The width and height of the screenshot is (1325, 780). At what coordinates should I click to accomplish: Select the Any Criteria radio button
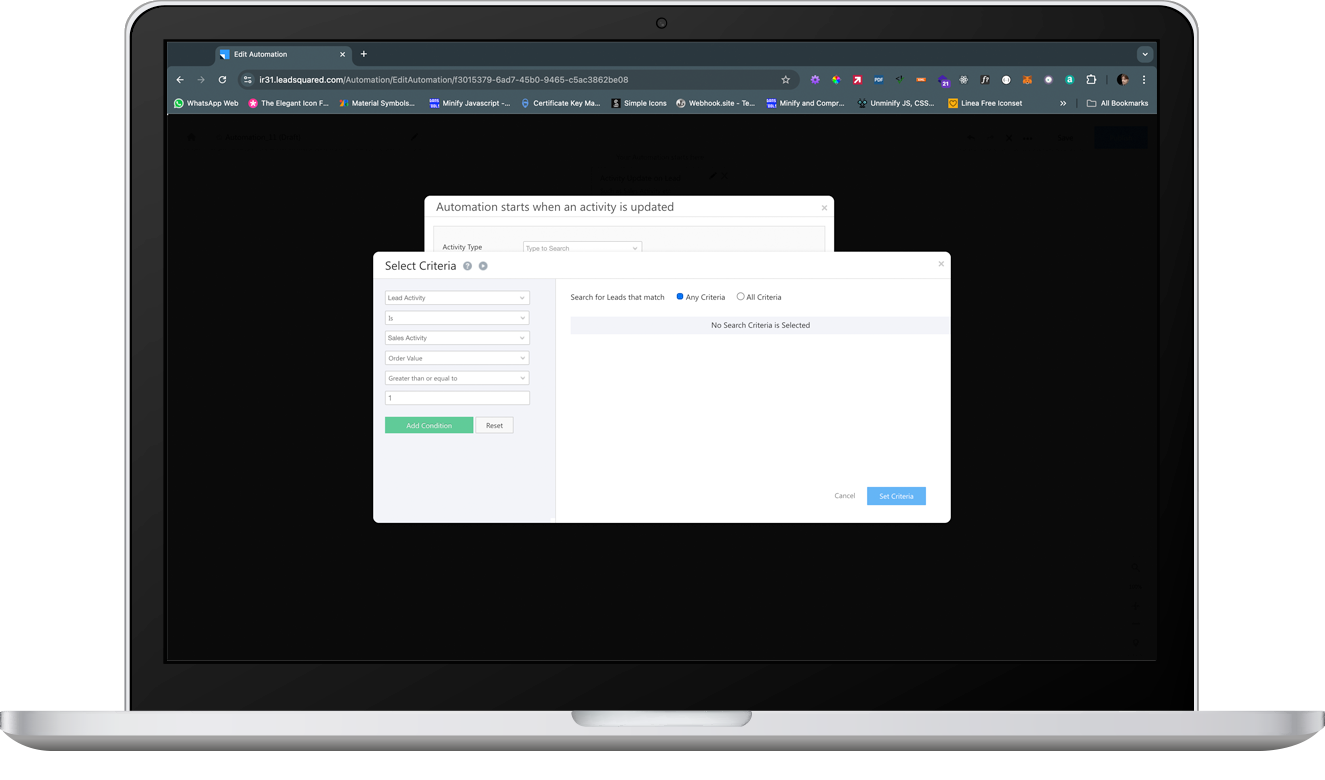[680, 297]
